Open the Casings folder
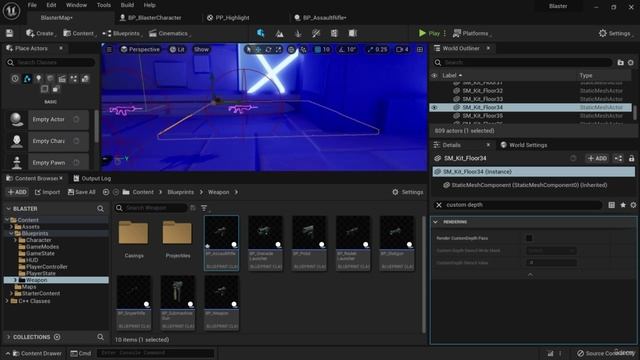Image resolution: width=640 pixels, height=360 pixels. tap(133, 239)
